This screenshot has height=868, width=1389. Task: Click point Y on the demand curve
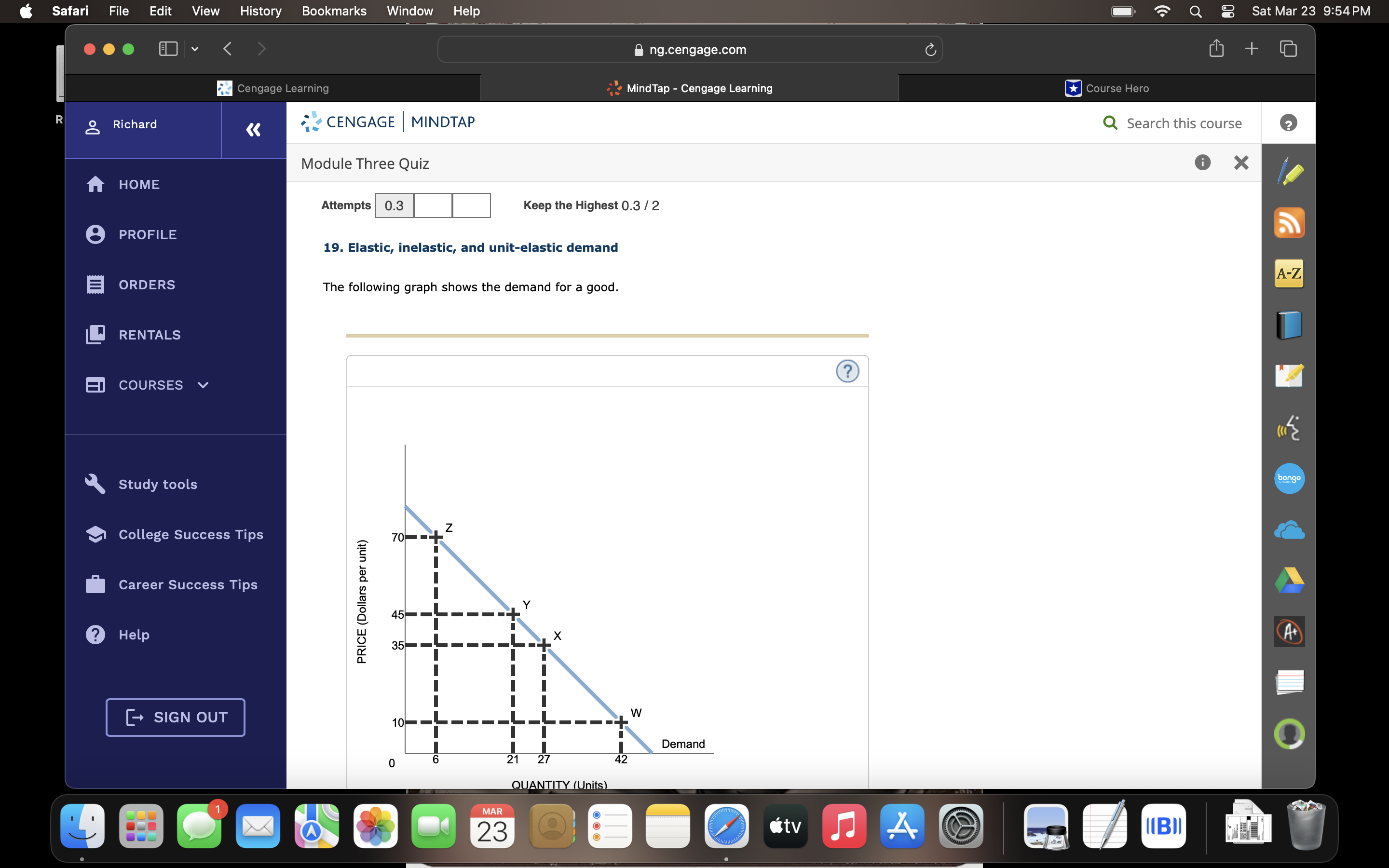(x=513, y=614)
